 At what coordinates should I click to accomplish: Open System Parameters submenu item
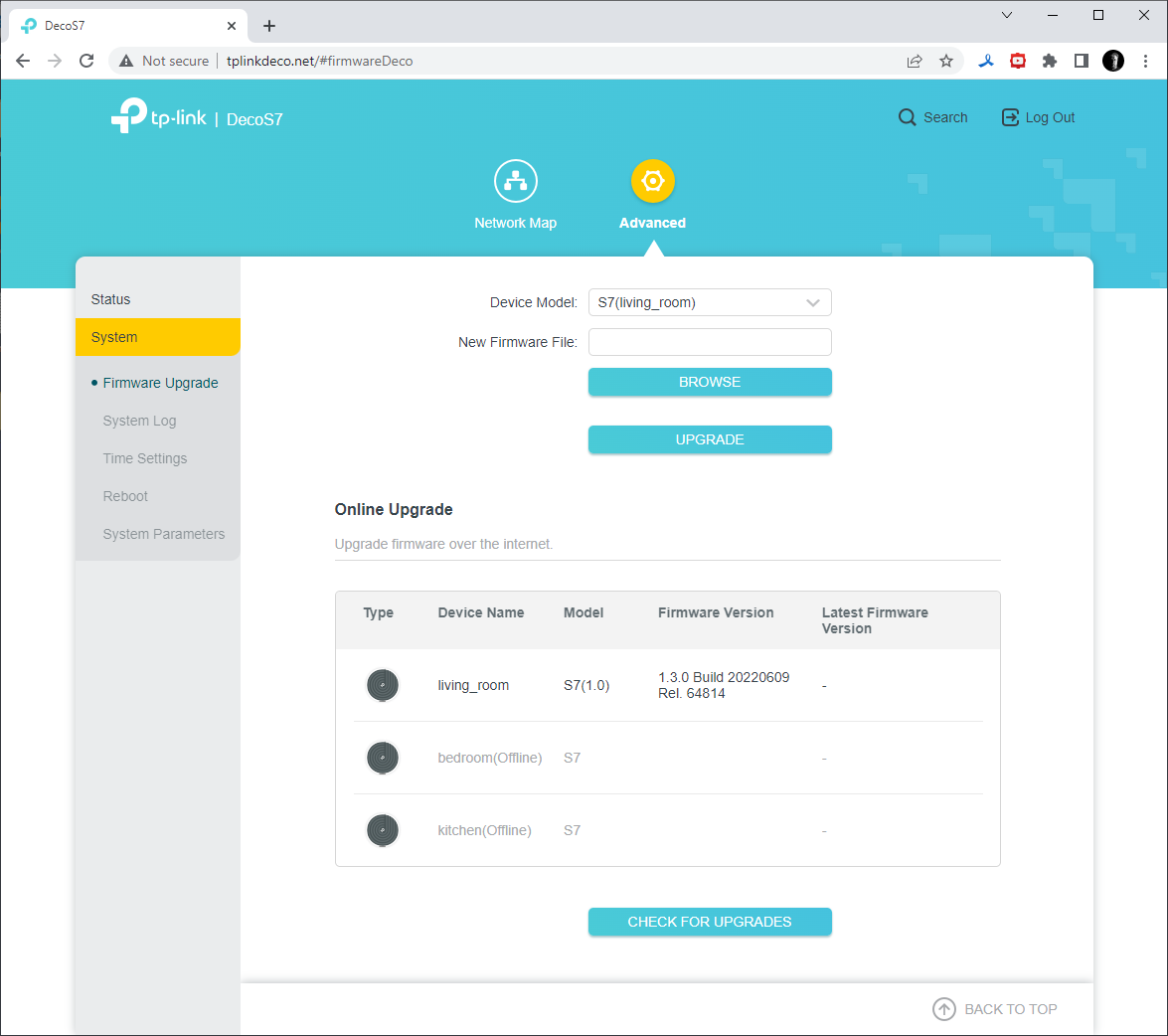point(163,534)
